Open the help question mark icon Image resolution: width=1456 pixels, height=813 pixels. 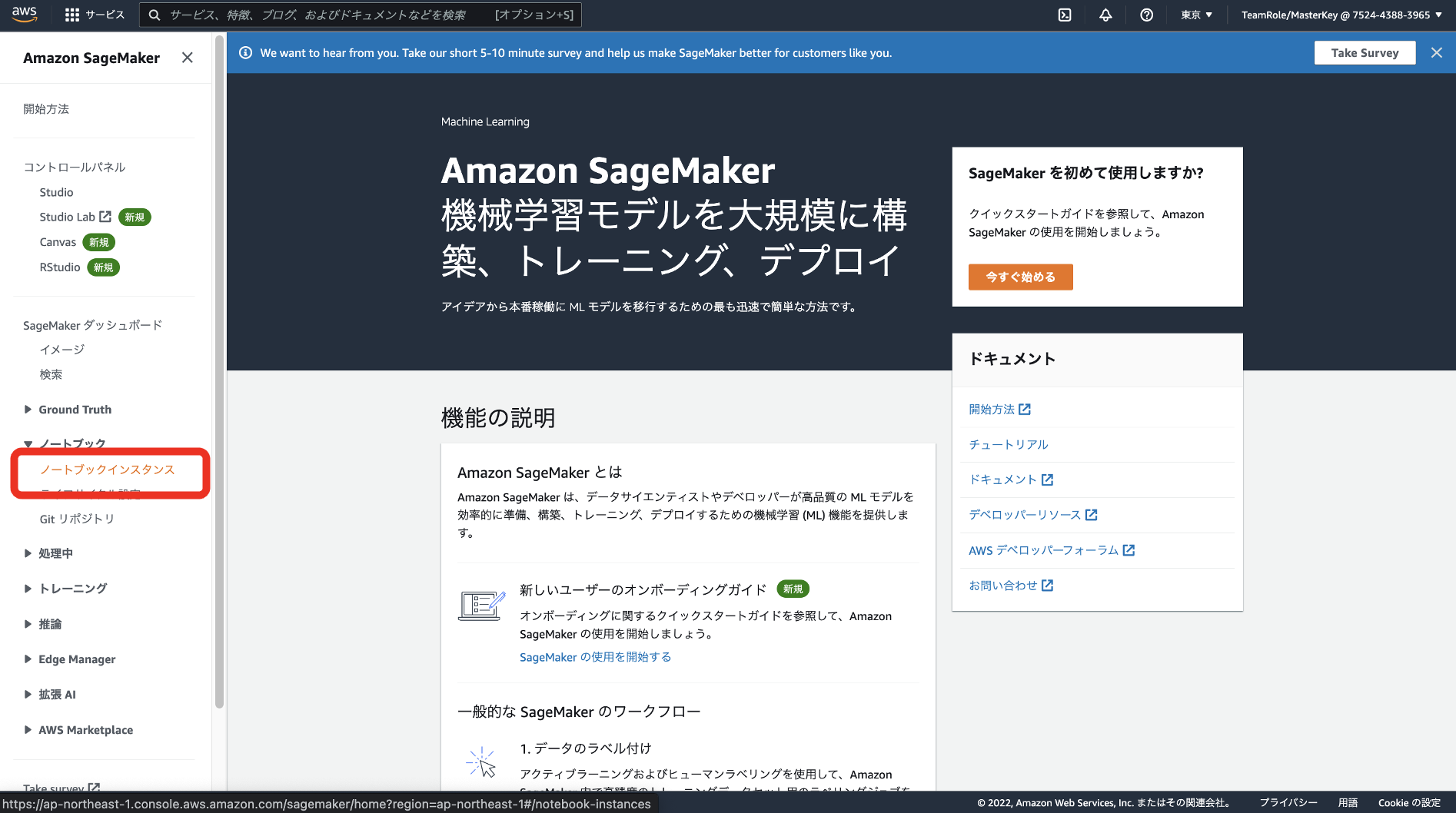click(1146, 15)
